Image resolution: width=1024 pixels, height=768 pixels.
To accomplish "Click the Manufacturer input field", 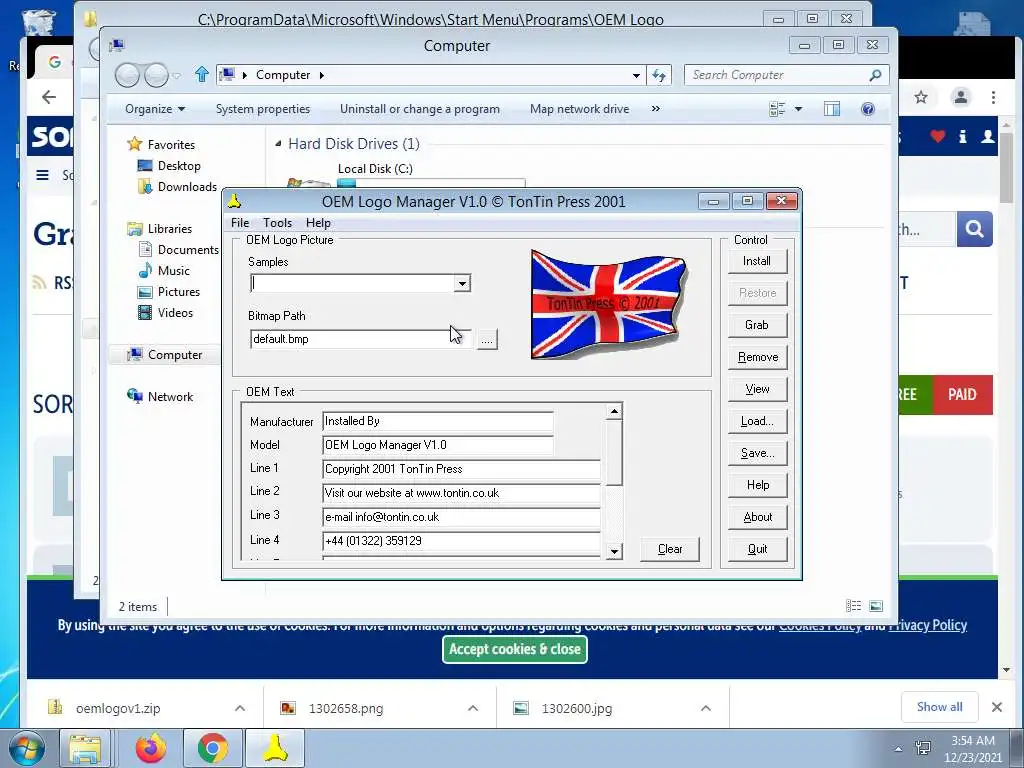I will 438,421.
